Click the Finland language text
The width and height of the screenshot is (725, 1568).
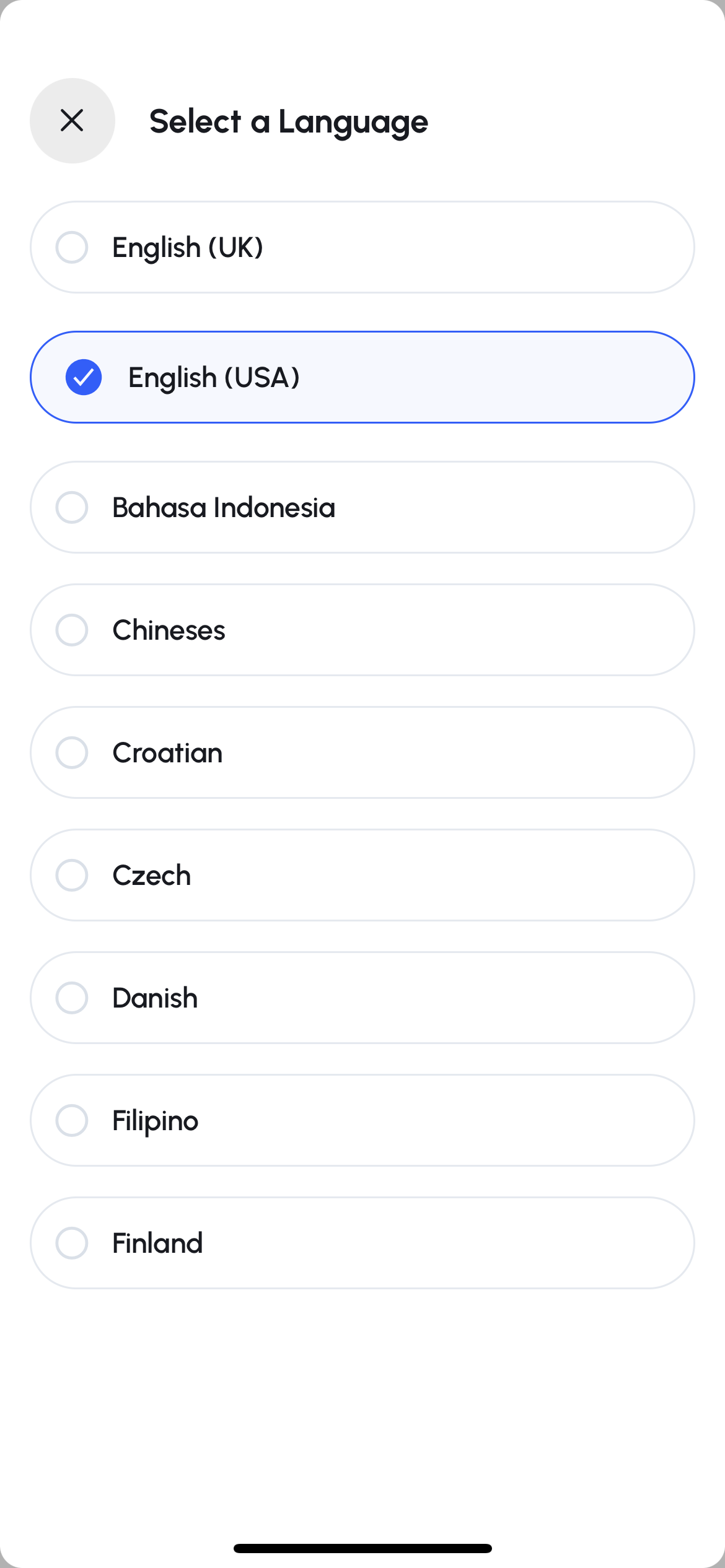pos(157,1244)
